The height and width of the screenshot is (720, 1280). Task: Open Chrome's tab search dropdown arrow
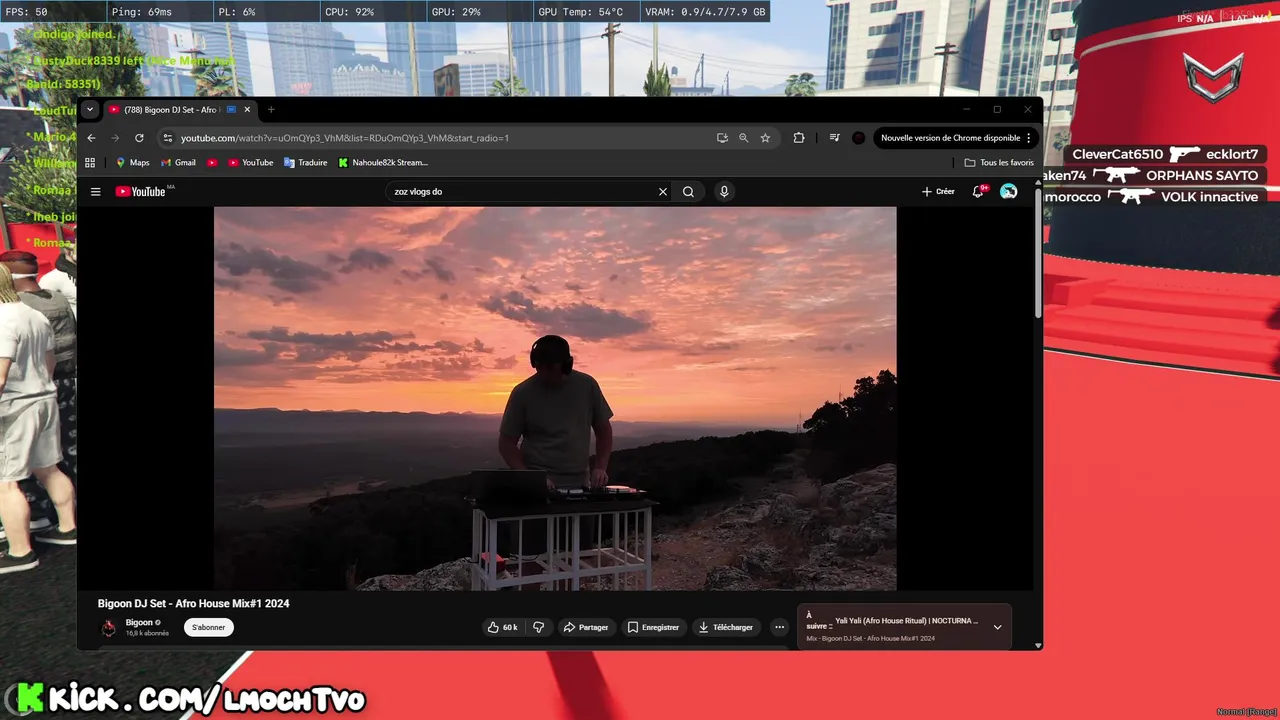click(90, 109)
